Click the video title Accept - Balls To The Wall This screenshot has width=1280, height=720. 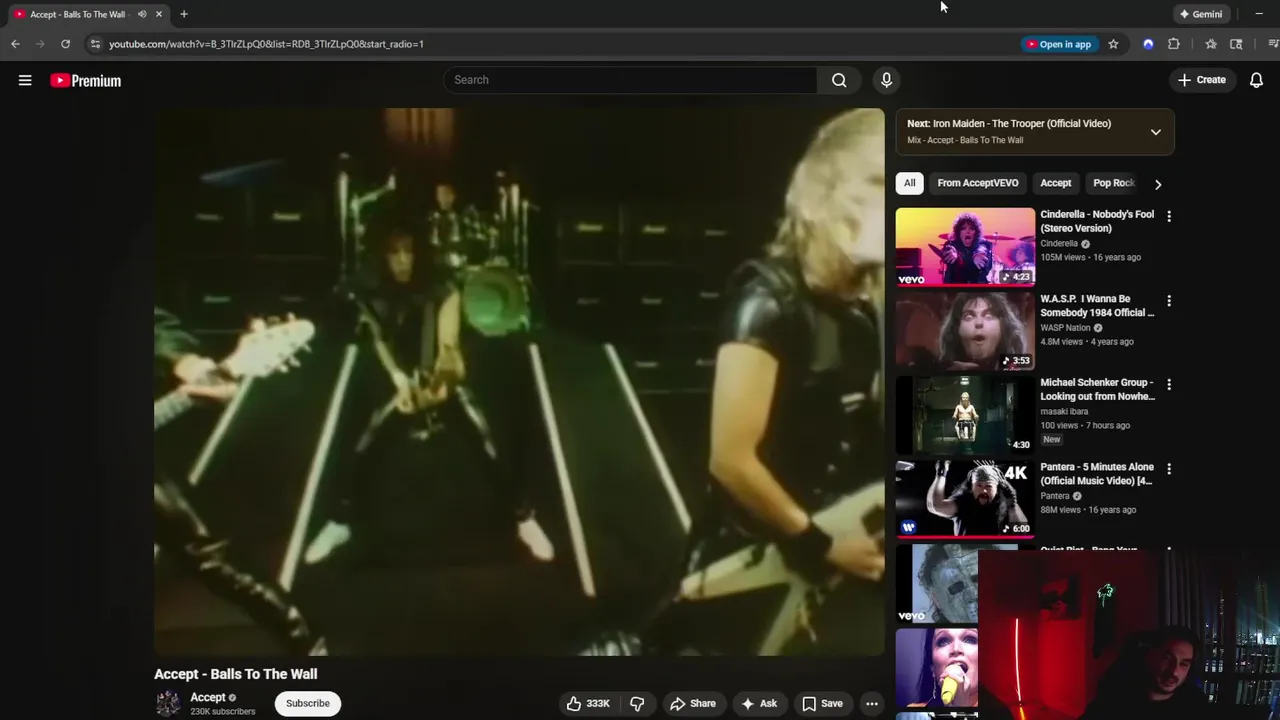coord(236,674)
